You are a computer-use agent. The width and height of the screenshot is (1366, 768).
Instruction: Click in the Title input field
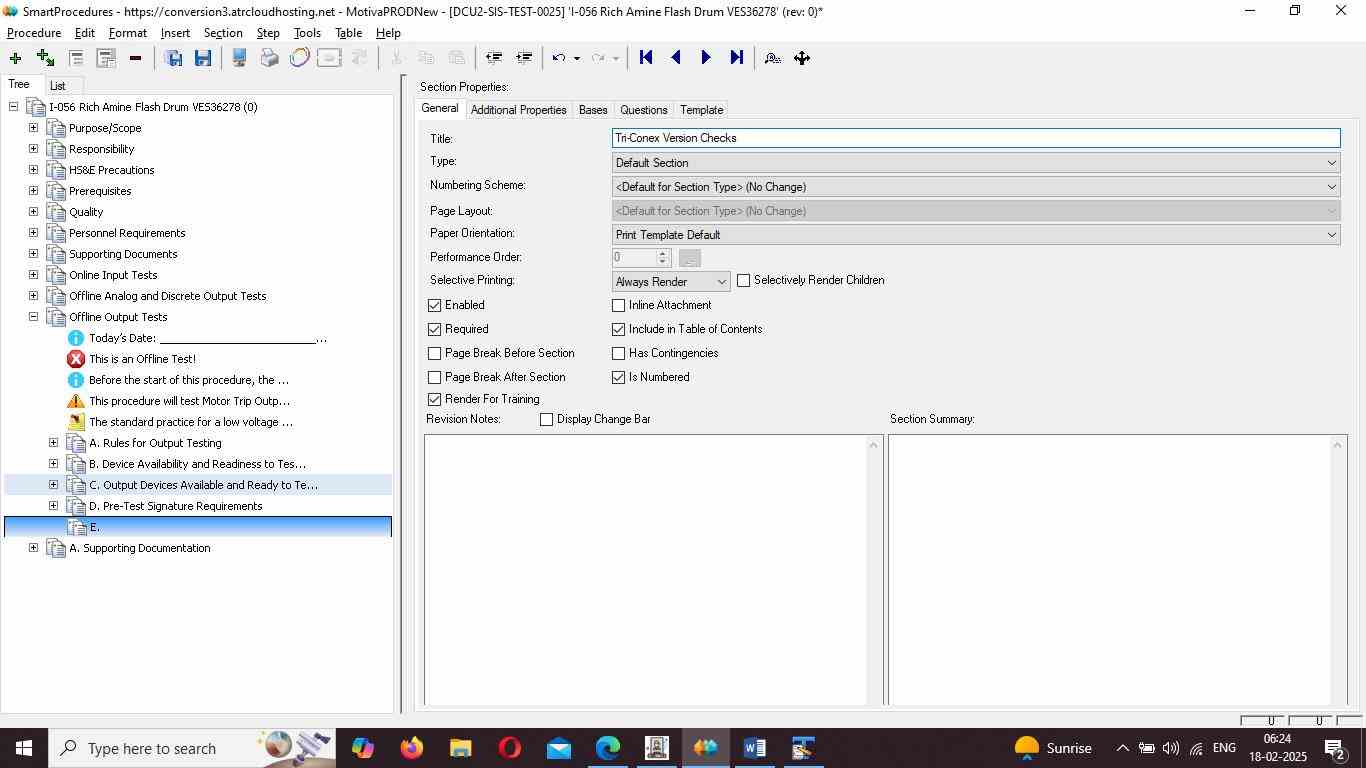point(976,138)
